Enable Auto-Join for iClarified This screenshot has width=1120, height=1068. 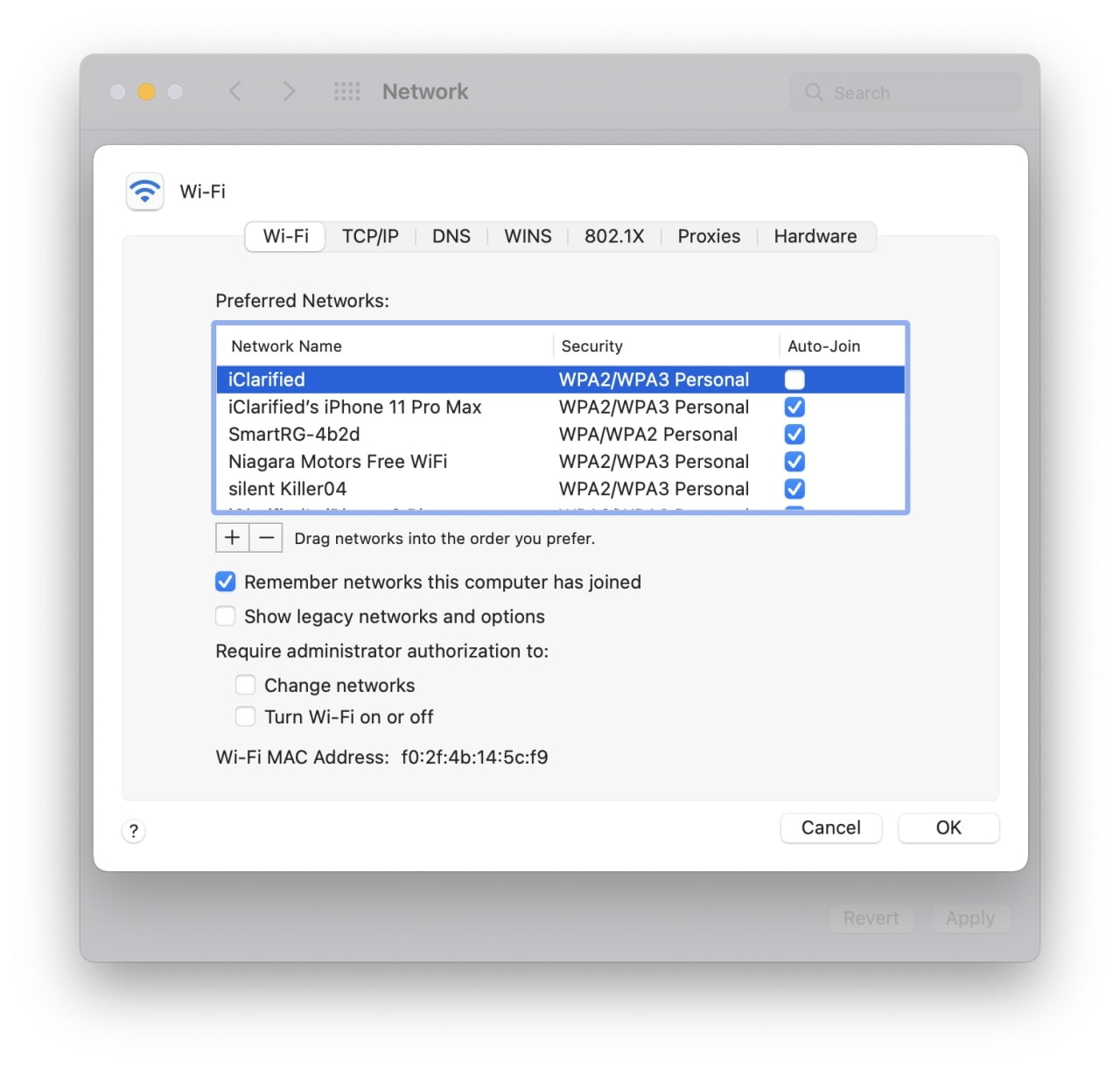click(x=794, y=379)
